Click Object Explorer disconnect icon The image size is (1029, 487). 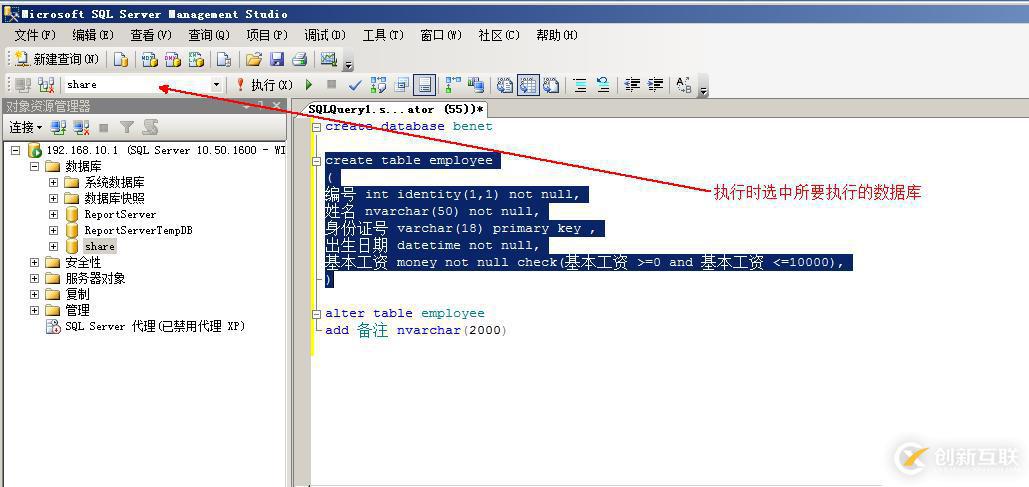[x=81, y=127]
